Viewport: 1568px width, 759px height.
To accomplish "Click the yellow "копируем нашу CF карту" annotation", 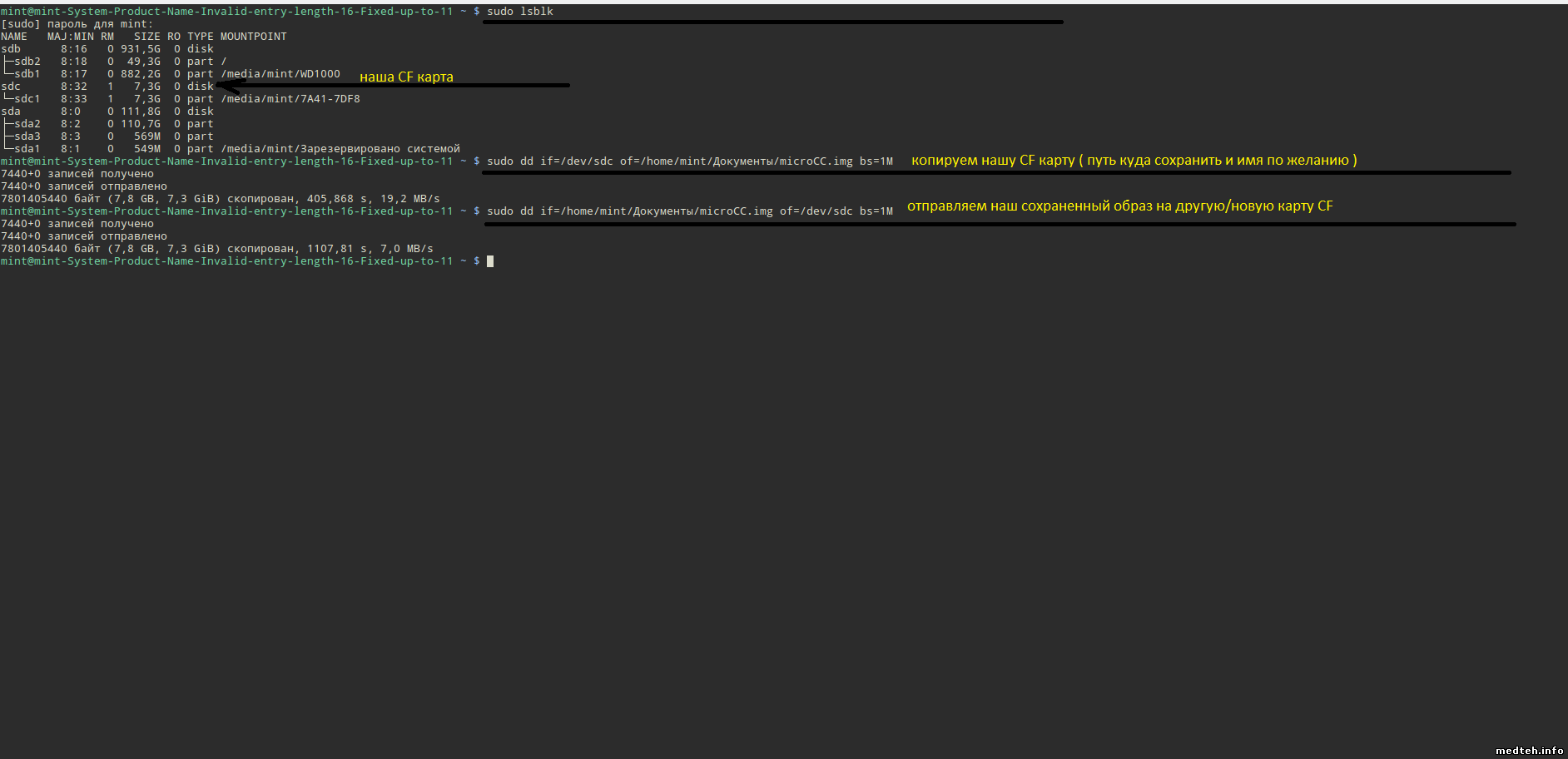I will [x=1134, y=160].
